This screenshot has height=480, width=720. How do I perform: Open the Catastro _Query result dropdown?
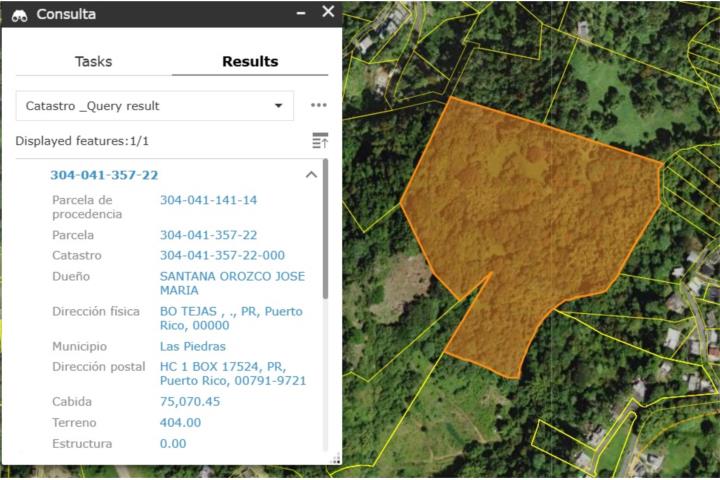point(155,106)
